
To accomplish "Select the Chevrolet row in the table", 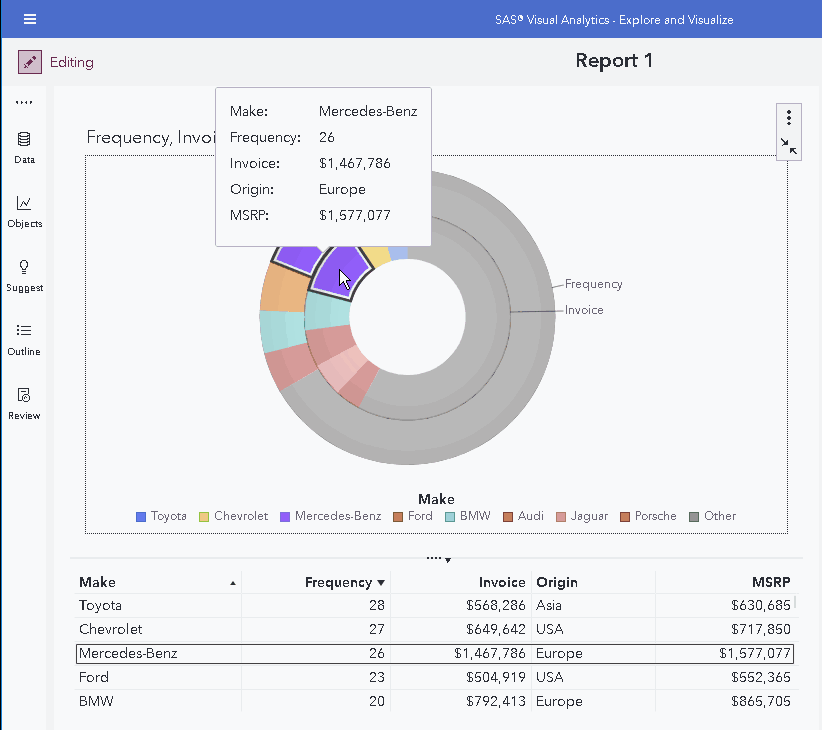I will pyautogui.click(x=111, y=629).
